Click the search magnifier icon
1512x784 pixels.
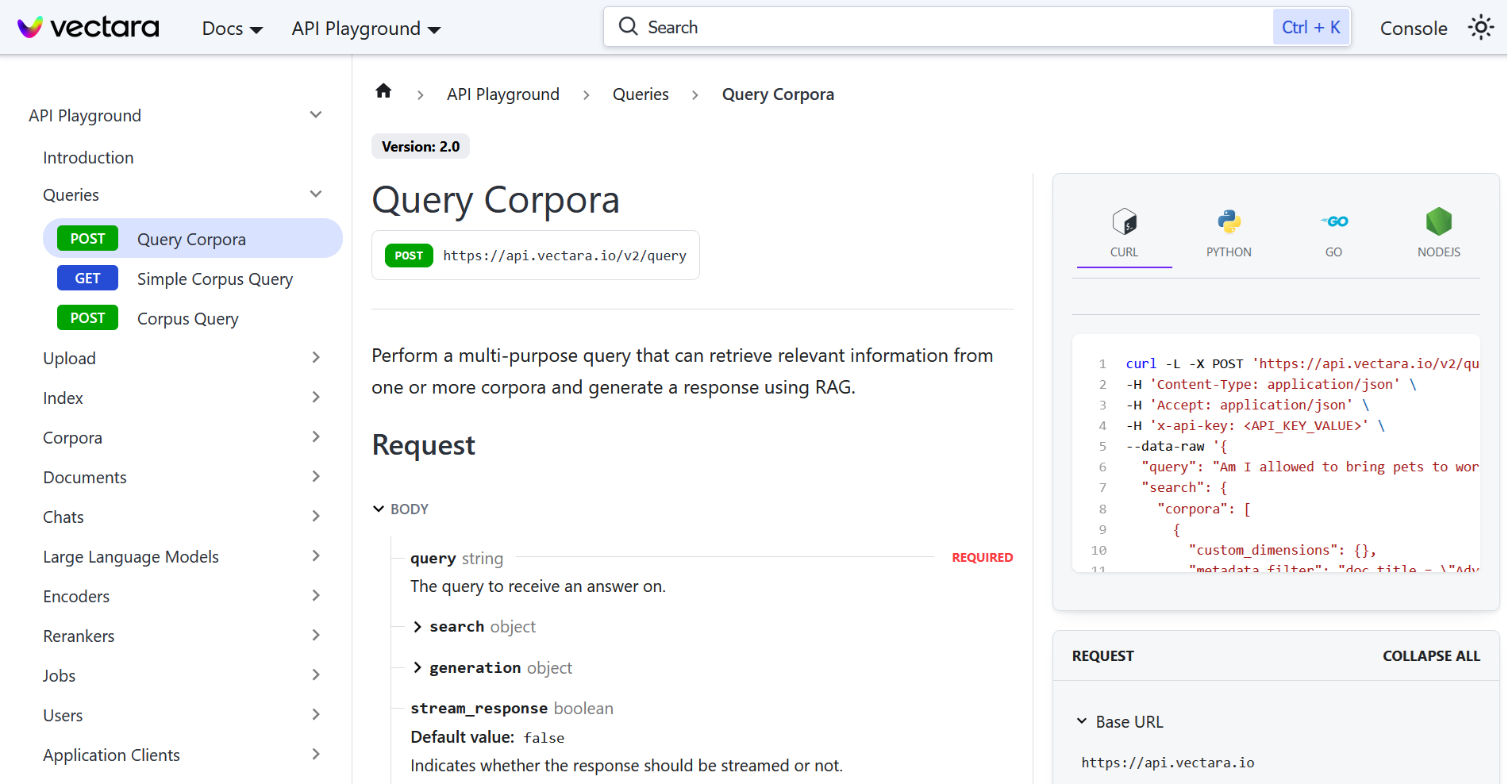point(628,27)
